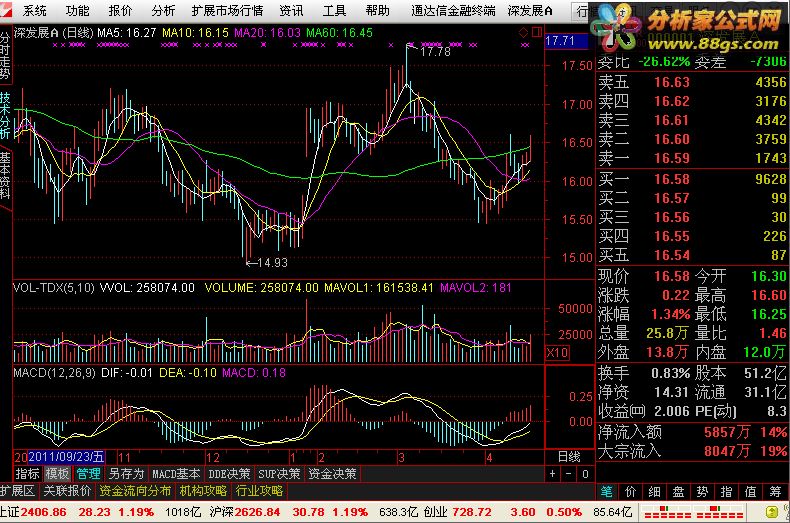The height and width of the screenshot is (523, 790).
Task: Click the blue 17.71 price axis marker
Action: pyautogui.click(x=566, y=41)
